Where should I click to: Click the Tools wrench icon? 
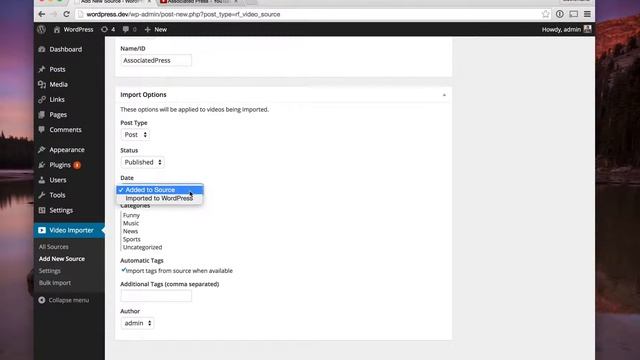point(42,195)
